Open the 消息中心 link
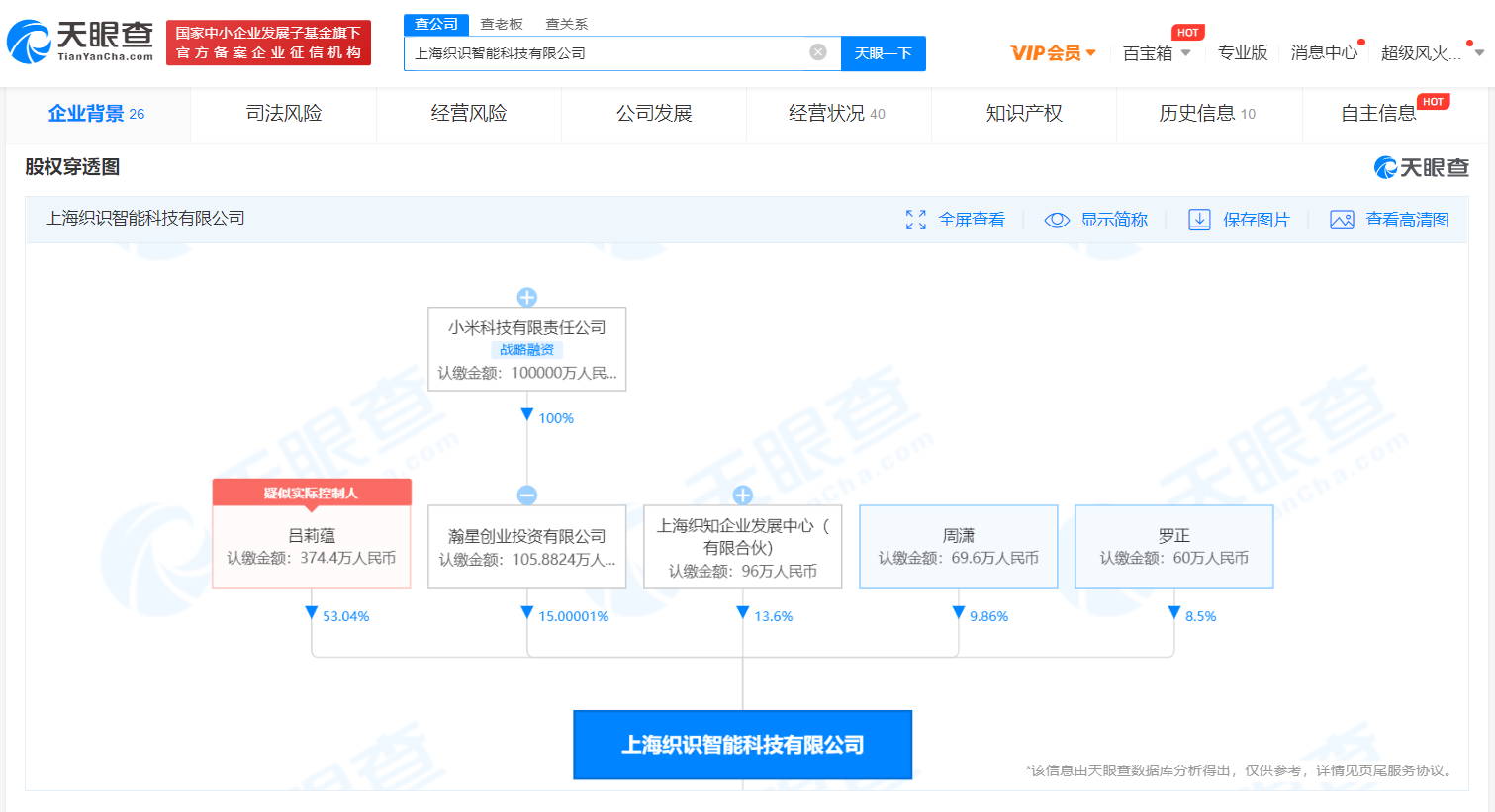Viewport: 1495px width, 812px height. tap(1324, 52)
